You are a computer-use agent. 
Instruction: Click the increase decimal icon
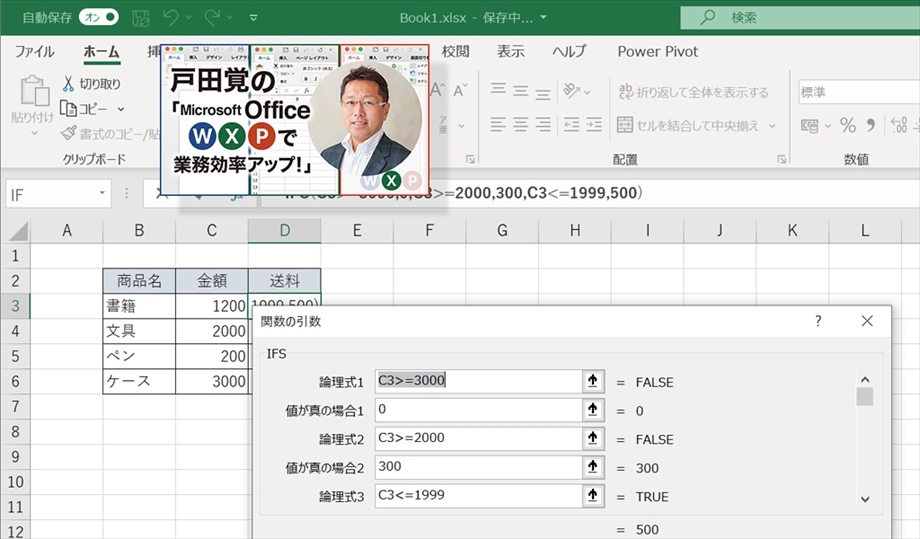click(x=898, y=125)
